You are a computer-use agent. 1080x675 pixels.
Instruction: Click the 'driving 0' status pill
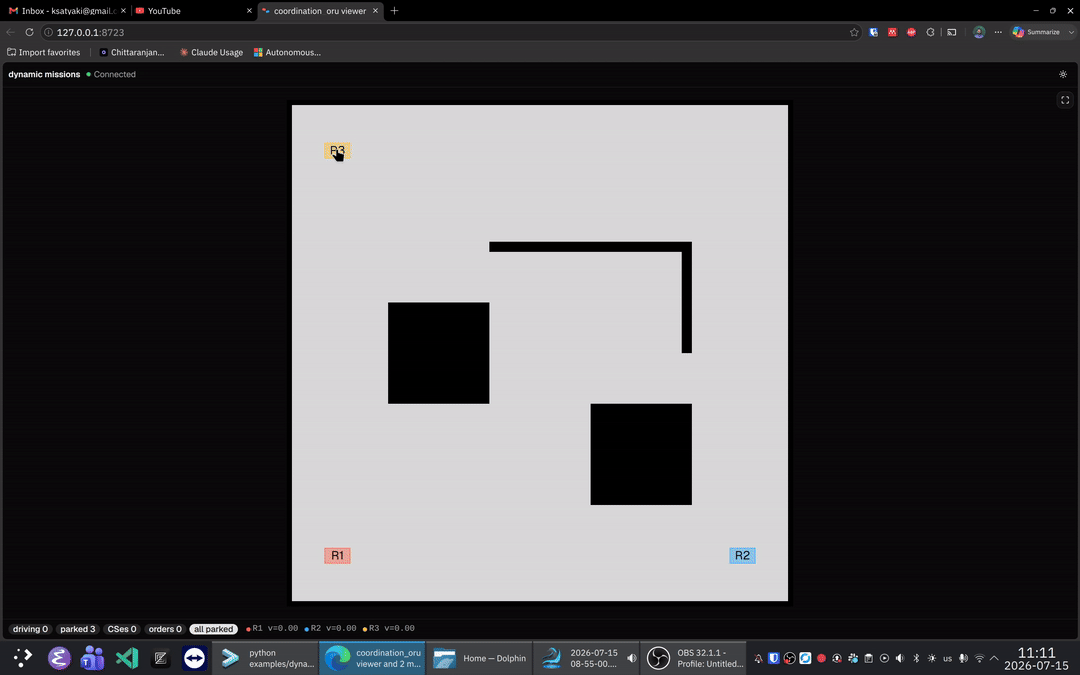(30, 629)
